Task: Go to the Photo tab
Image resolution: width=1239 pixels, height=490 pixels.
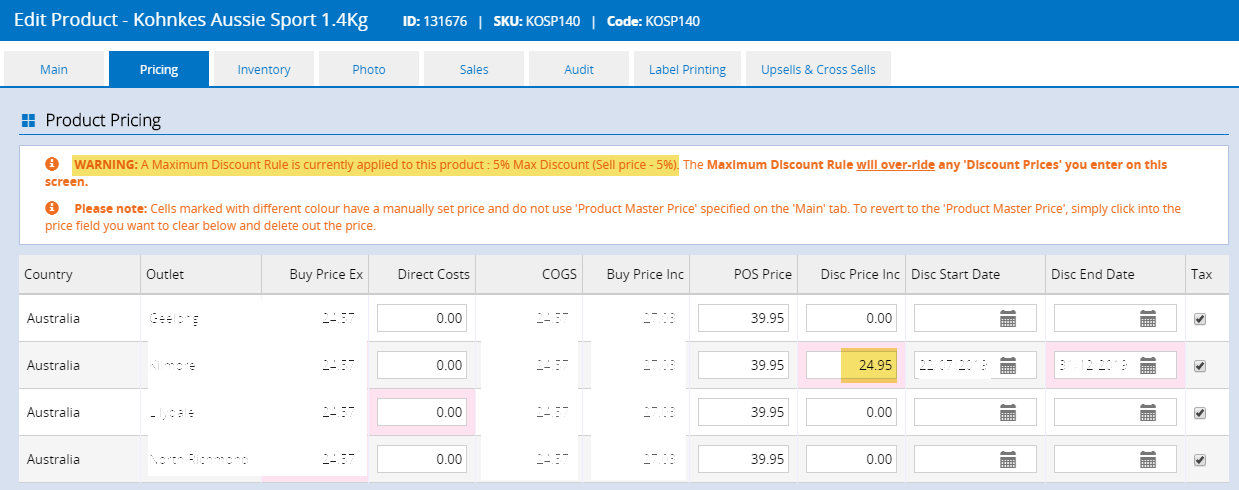Action: [369, 69]
